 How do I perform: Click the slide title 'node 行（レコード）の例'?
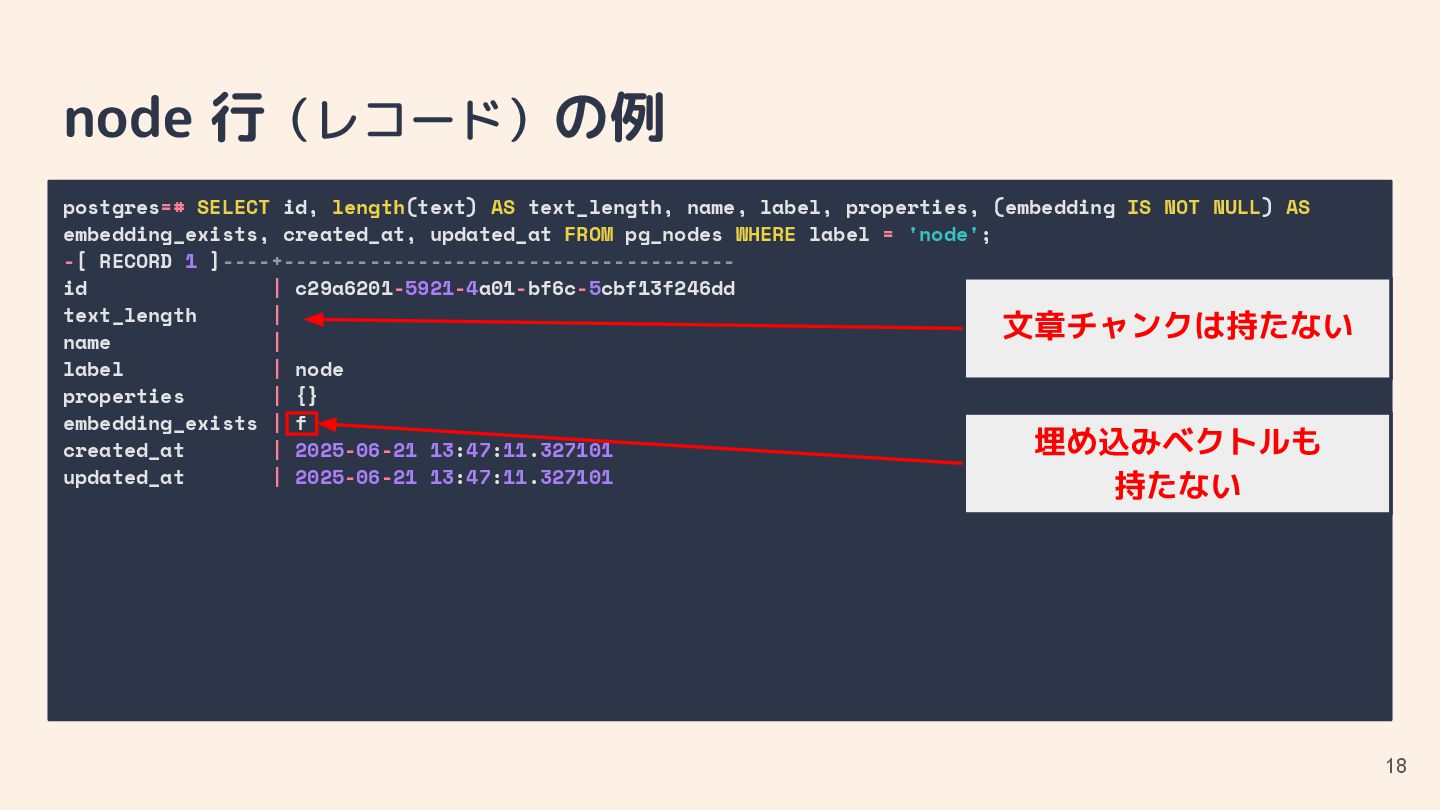coord(364,119)
